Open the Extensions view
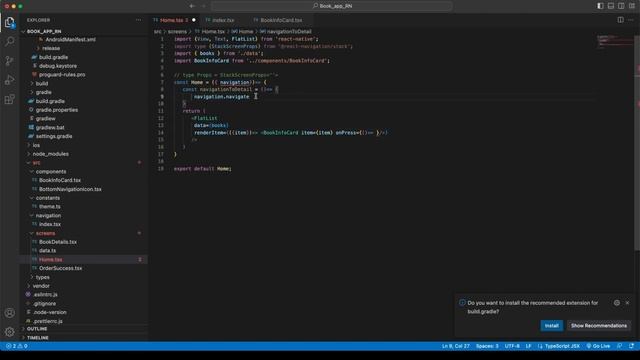The height and width of the screenshot is (360, 640). click(9, 99)
